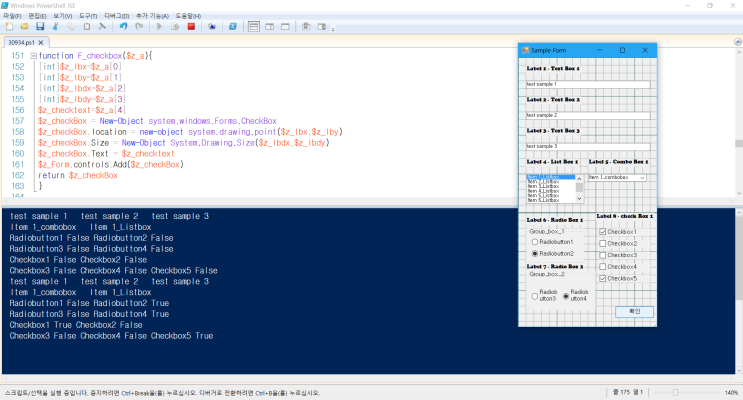Viewport: 743px width, 400px height.
Task: Uncheck Checkbox1 in Sample Form
Action: (x=603, y=232)
